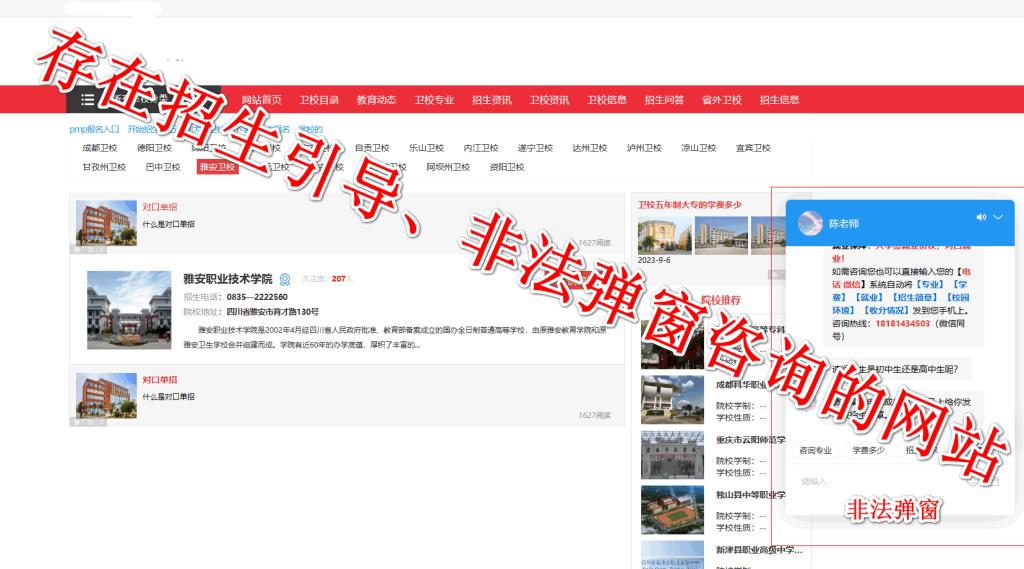Viewport: 1024px width, 569px height.
Task: Click the 独山县中等职业学校 stadium thumbnail
Action: tap(672, 510)
